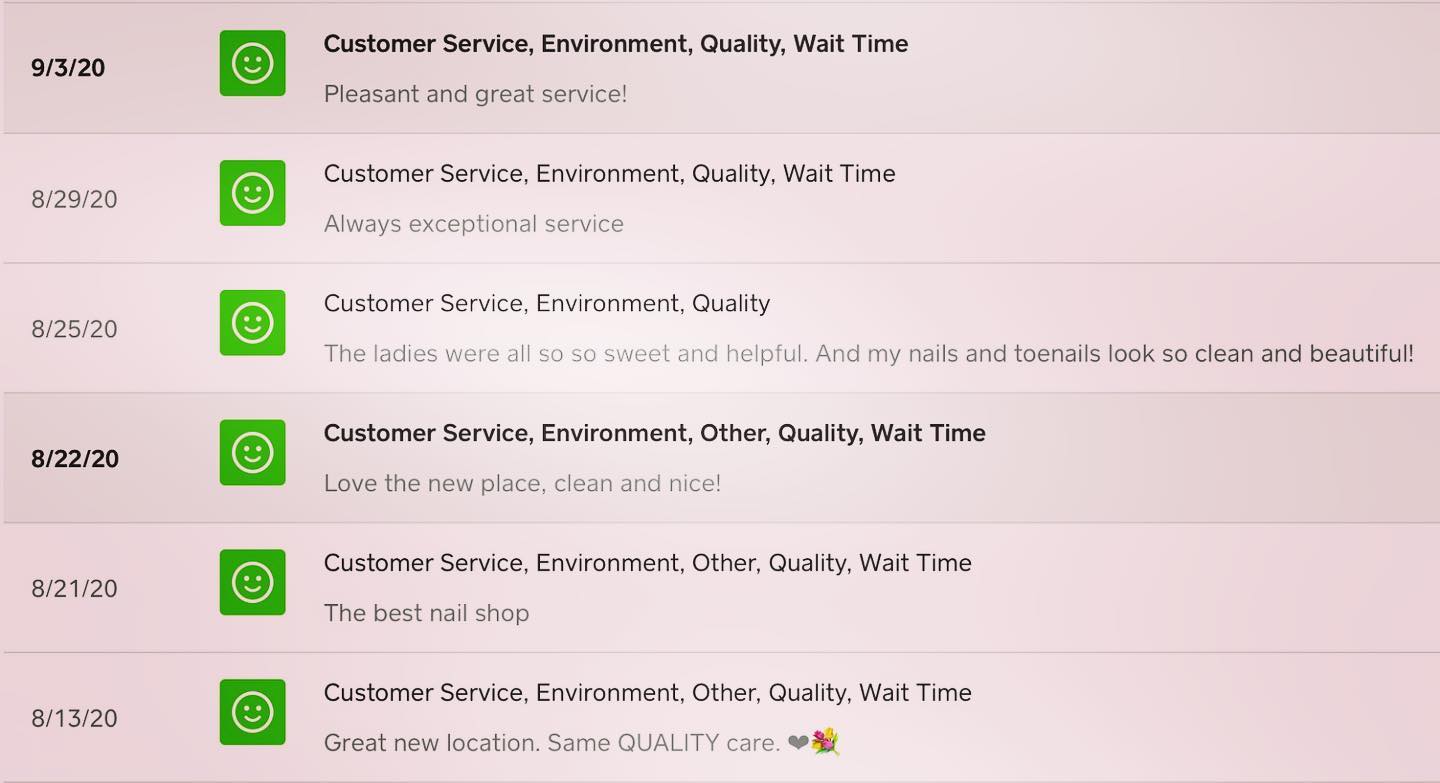The image size is (1440, 783).
Task: Open "The best nail shop" comment
Action: [x=426, y=613]
